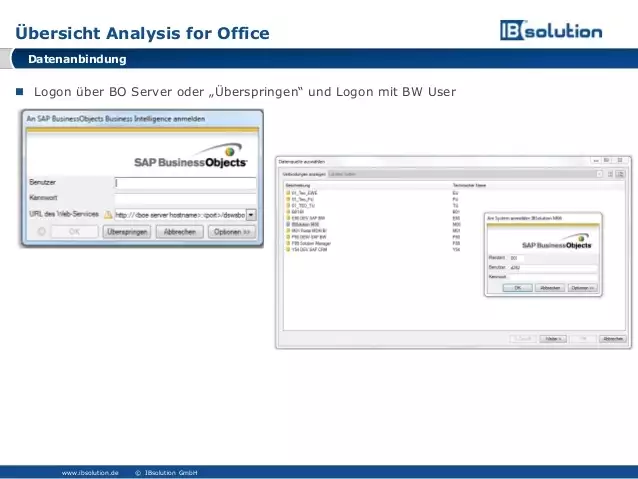Expand login options with Optionen >> button
The image size is (638, 479).
click(x=232, y=231)
